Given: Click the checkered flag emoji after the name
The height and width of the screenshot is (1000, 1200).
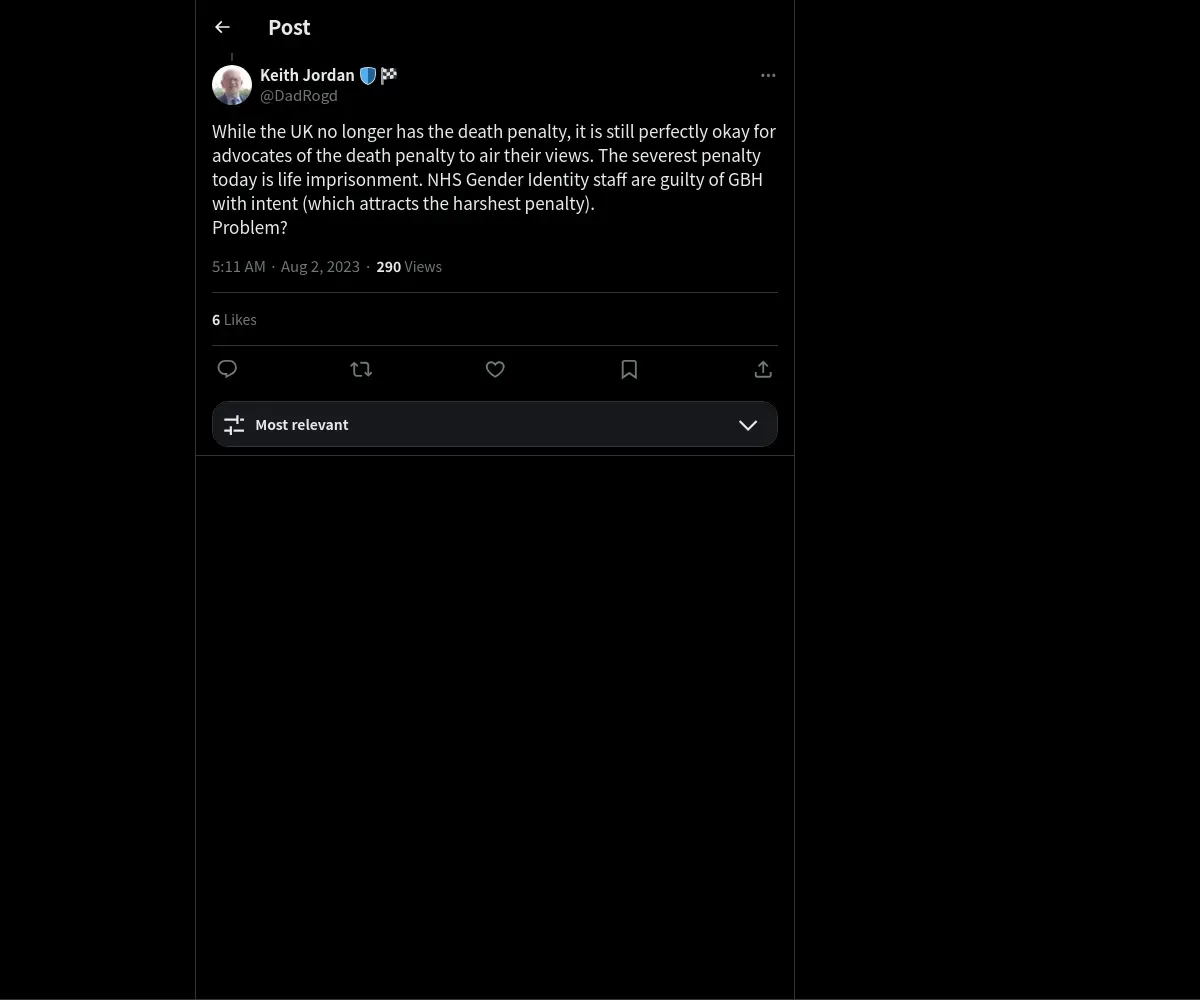Looking at the screenshot, I should tap(389, 75).
